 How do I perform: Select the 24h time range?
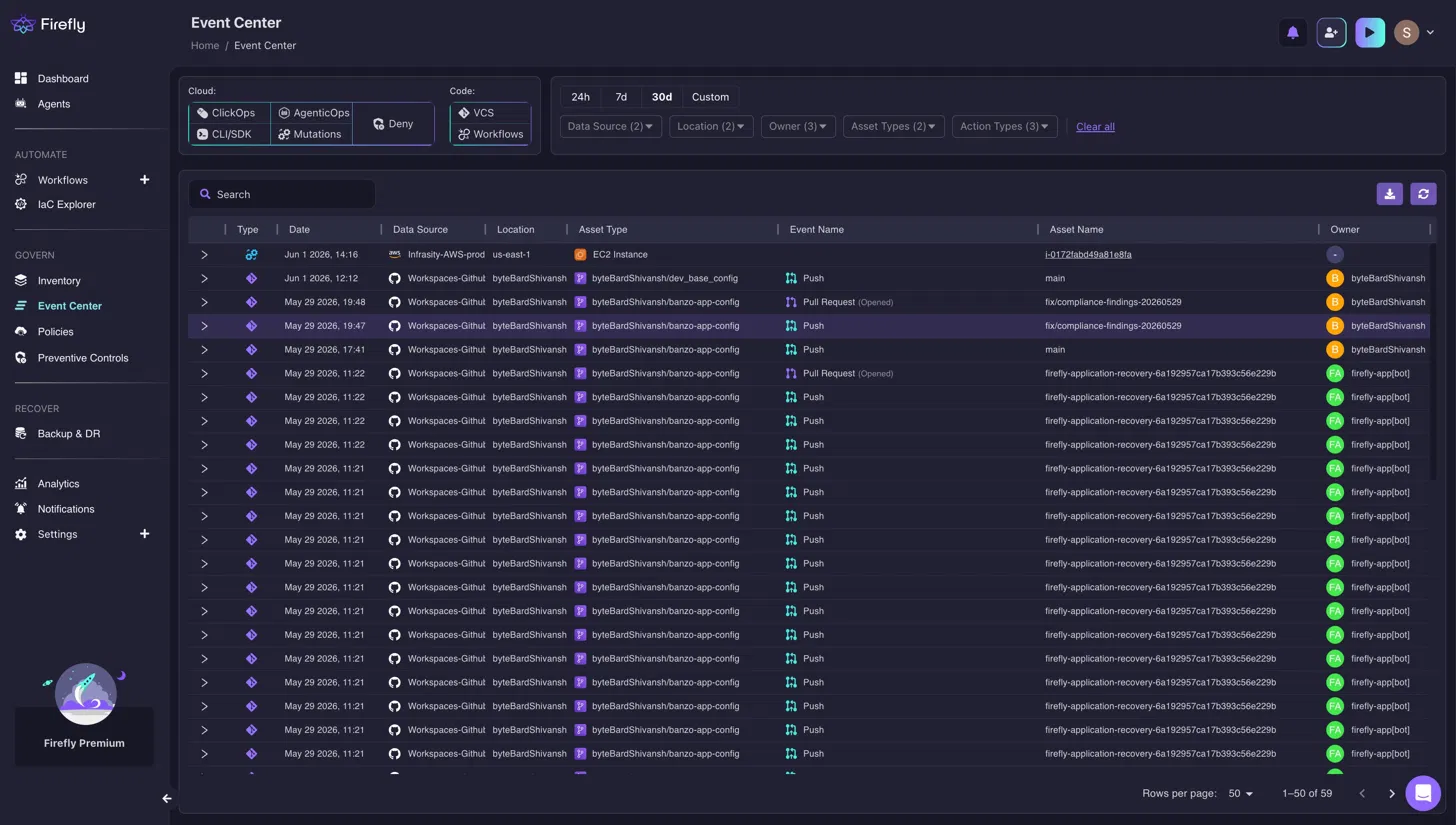[580, 97]
